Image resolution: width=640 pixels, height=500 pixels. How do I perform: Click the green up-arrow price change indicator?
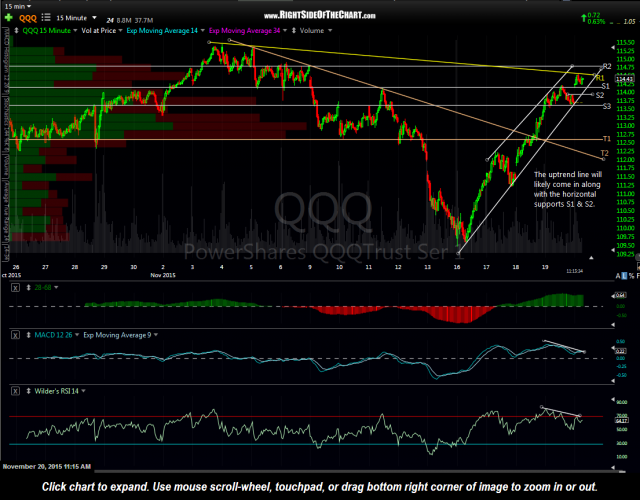(x=584, y=18)
